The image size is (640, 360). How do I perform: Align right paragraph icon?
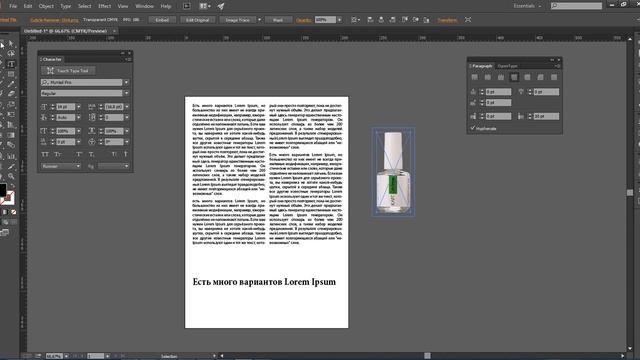[x=501, y=77]
